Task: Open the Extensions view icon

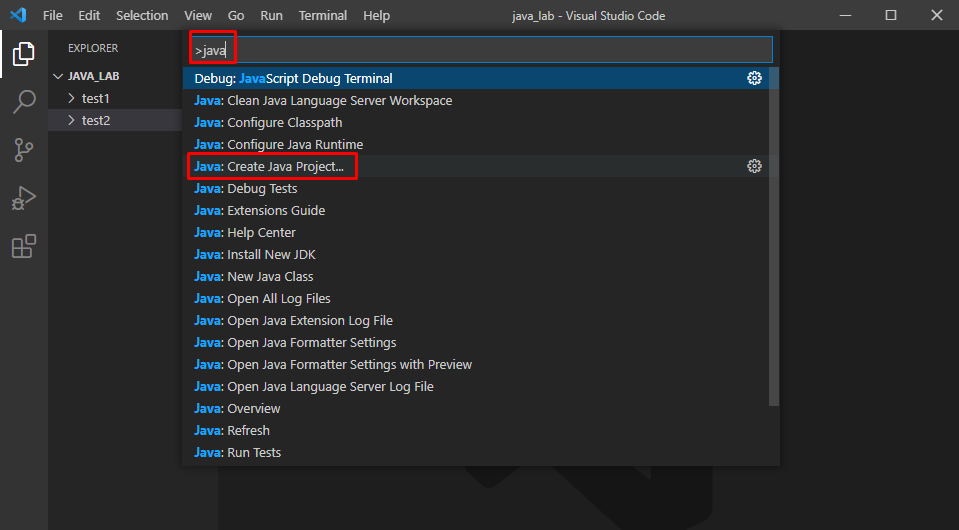Action: click(x=24, y=246)
